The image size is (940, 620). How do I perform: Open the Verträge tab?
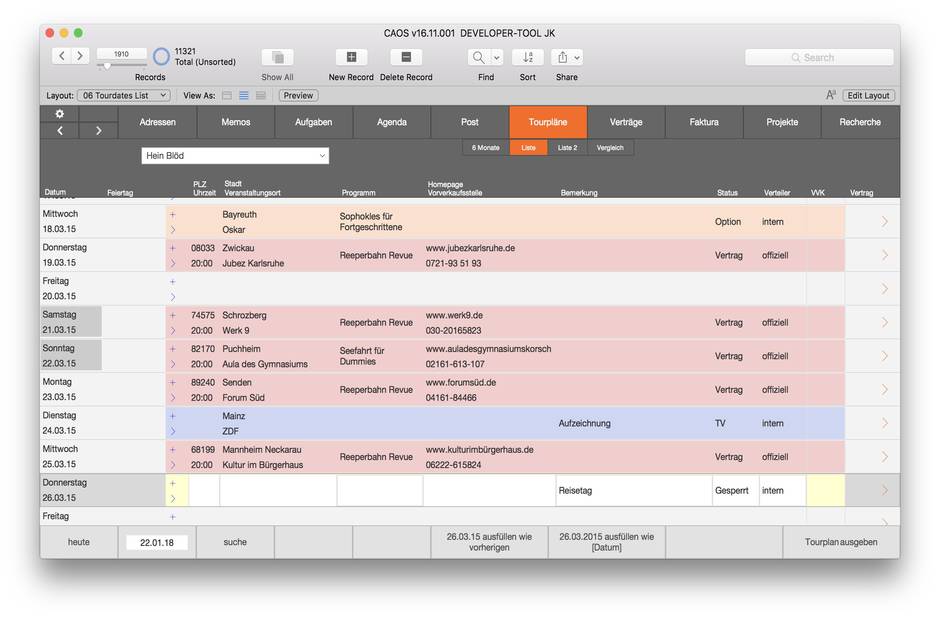(x=626, y=122)
